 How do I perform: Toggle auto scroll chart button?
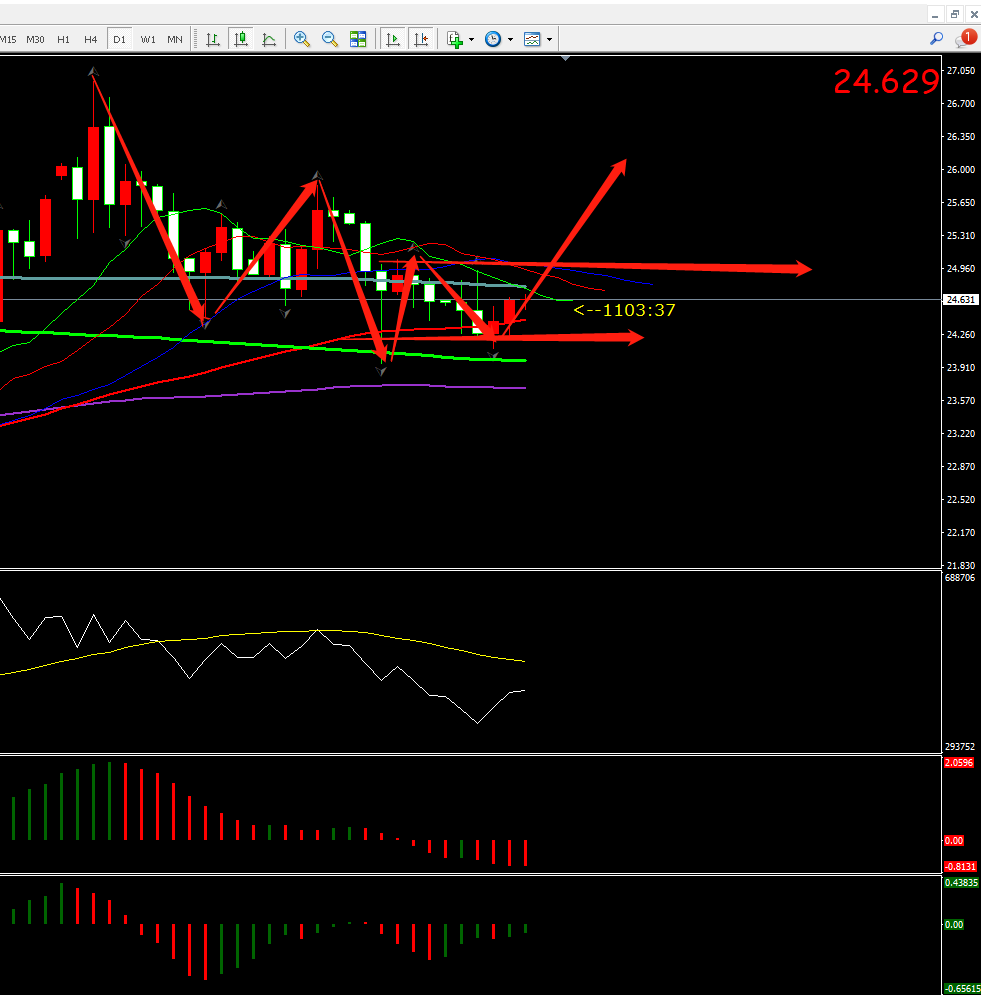(x=393, y=39)
